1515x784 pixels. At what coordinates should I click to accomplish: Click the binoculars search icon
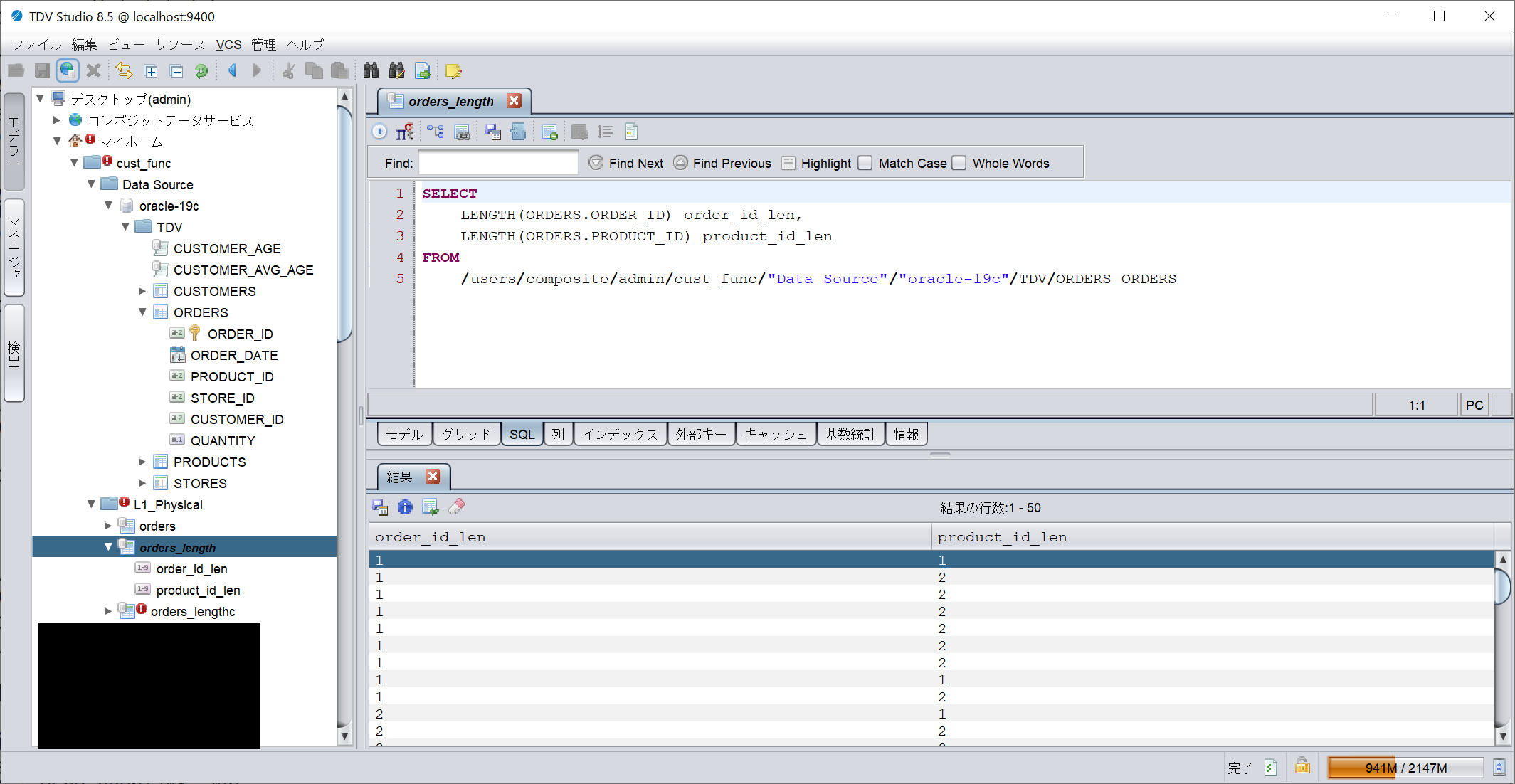tap(371, 70)
